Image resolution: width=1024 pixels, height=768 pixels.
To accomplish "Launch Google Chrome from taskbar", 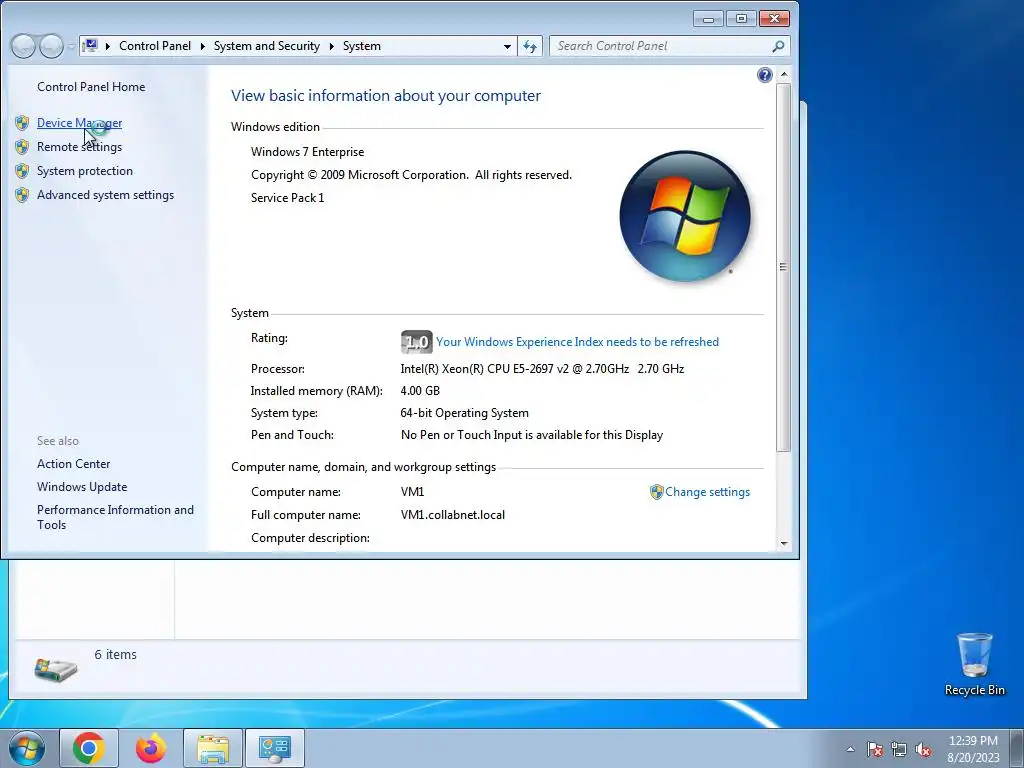I will pyautogui.click(x=89, y=748).
